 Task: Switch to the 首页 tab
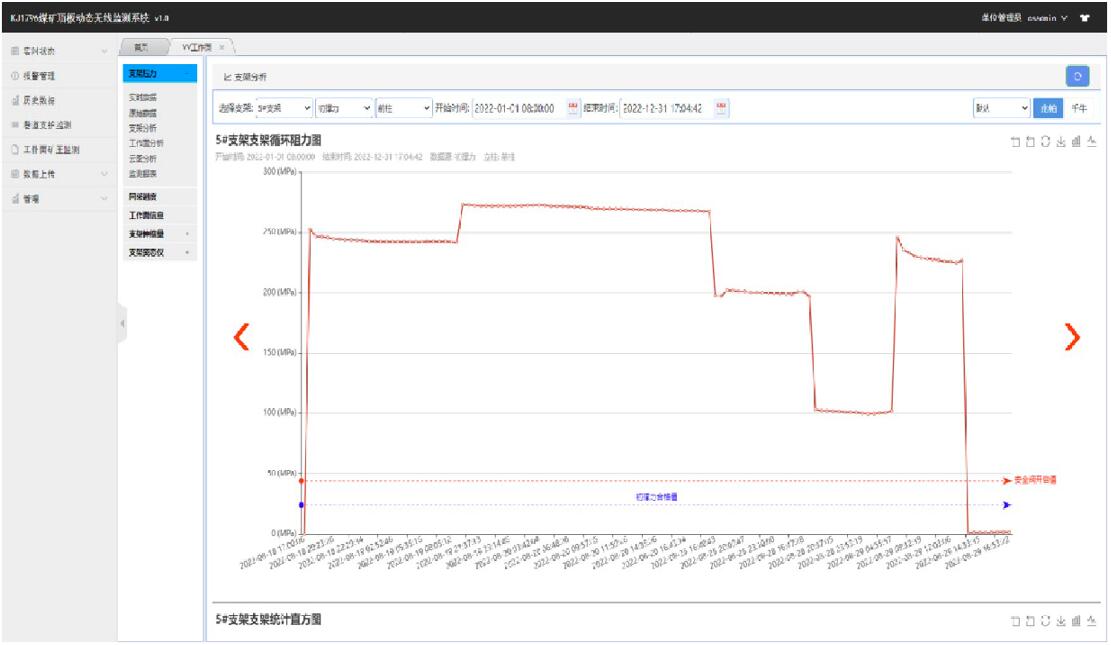(x=141, y=47)
